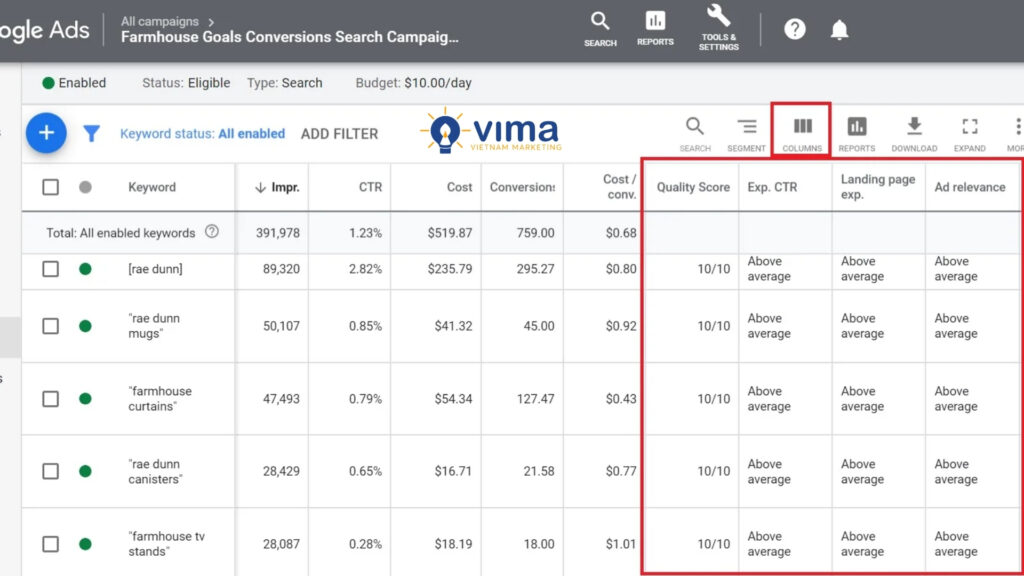The height and width of the screenshot is (576, 1024).
Task: Open Reports in the top header bar
Action: (x=655, y=28)
